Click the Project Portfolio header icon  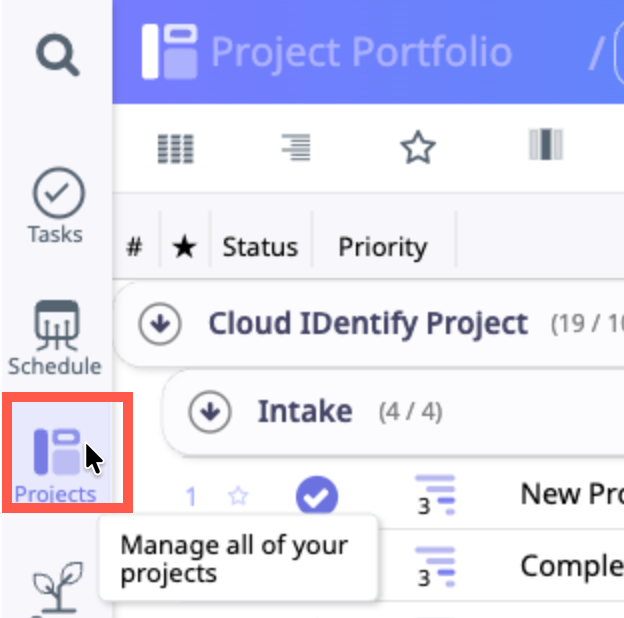168,51
